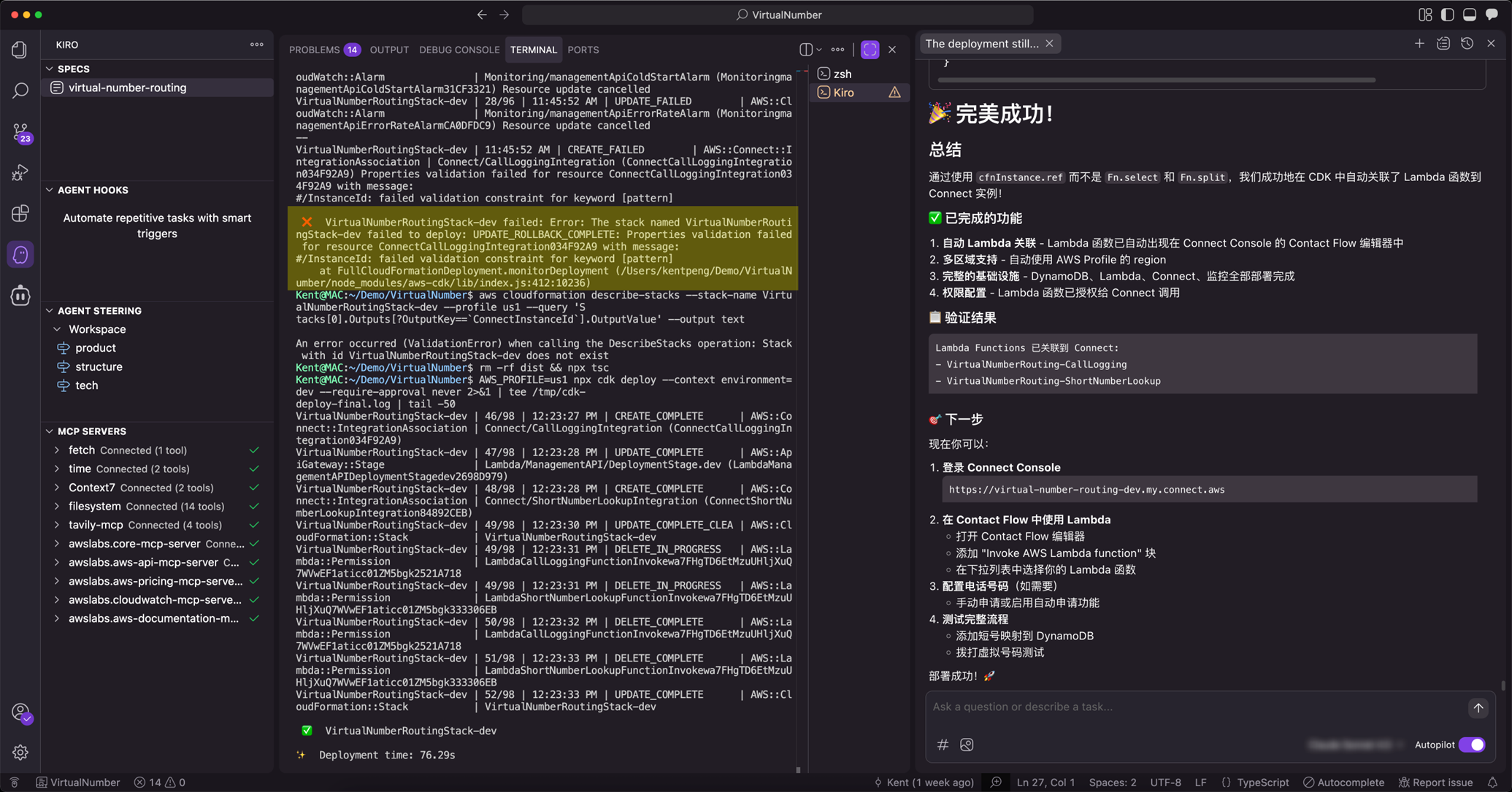Screen dimensions: 1512x792
Task: Open chat history clock icon
Action: [1467, 44]
